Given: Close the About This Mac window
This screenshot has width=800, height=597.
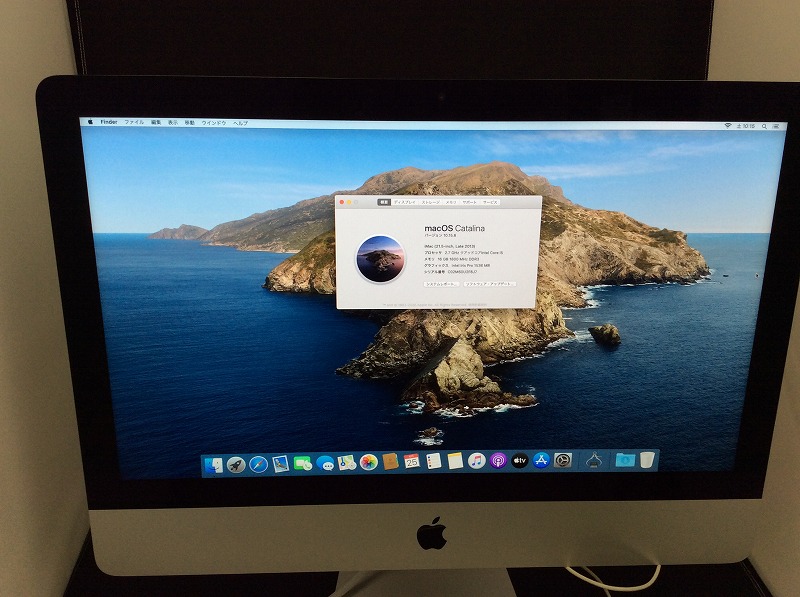Looking at the screenshot, I should [x=342, y=202].
